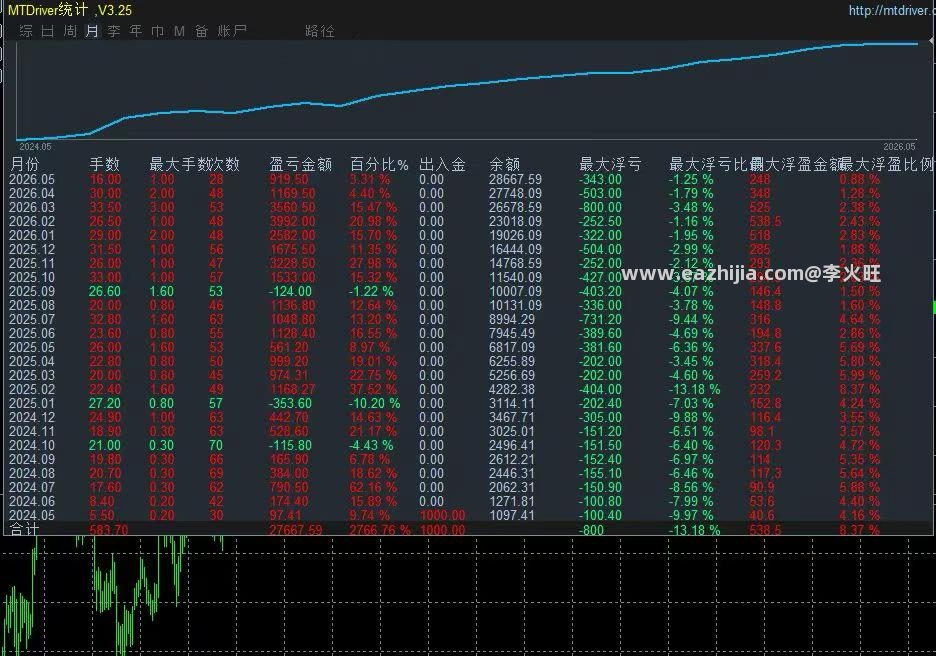Click the drawdown ratio -13.18 % in 2025.02 row
Image resolution: width=936 pixels, height=656 pixels.
coord(694,389)
